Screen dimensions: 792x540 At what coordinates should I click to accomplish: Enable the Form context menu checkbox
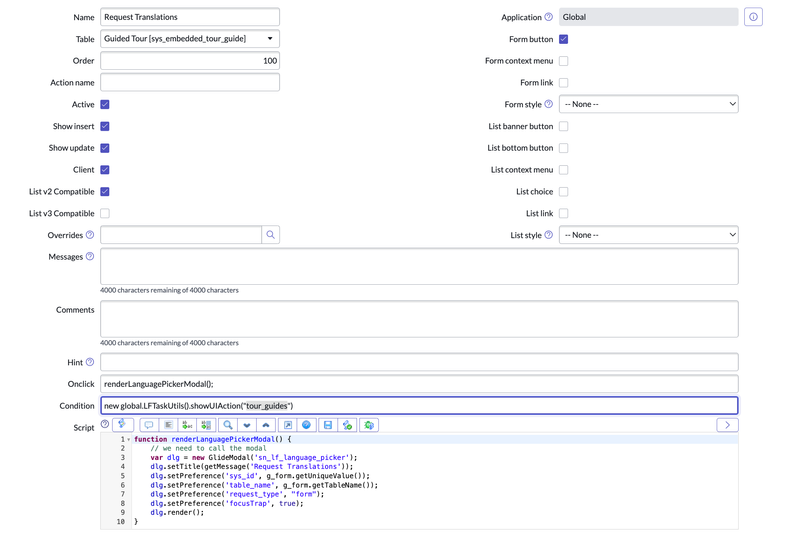(x=564, y=61)
